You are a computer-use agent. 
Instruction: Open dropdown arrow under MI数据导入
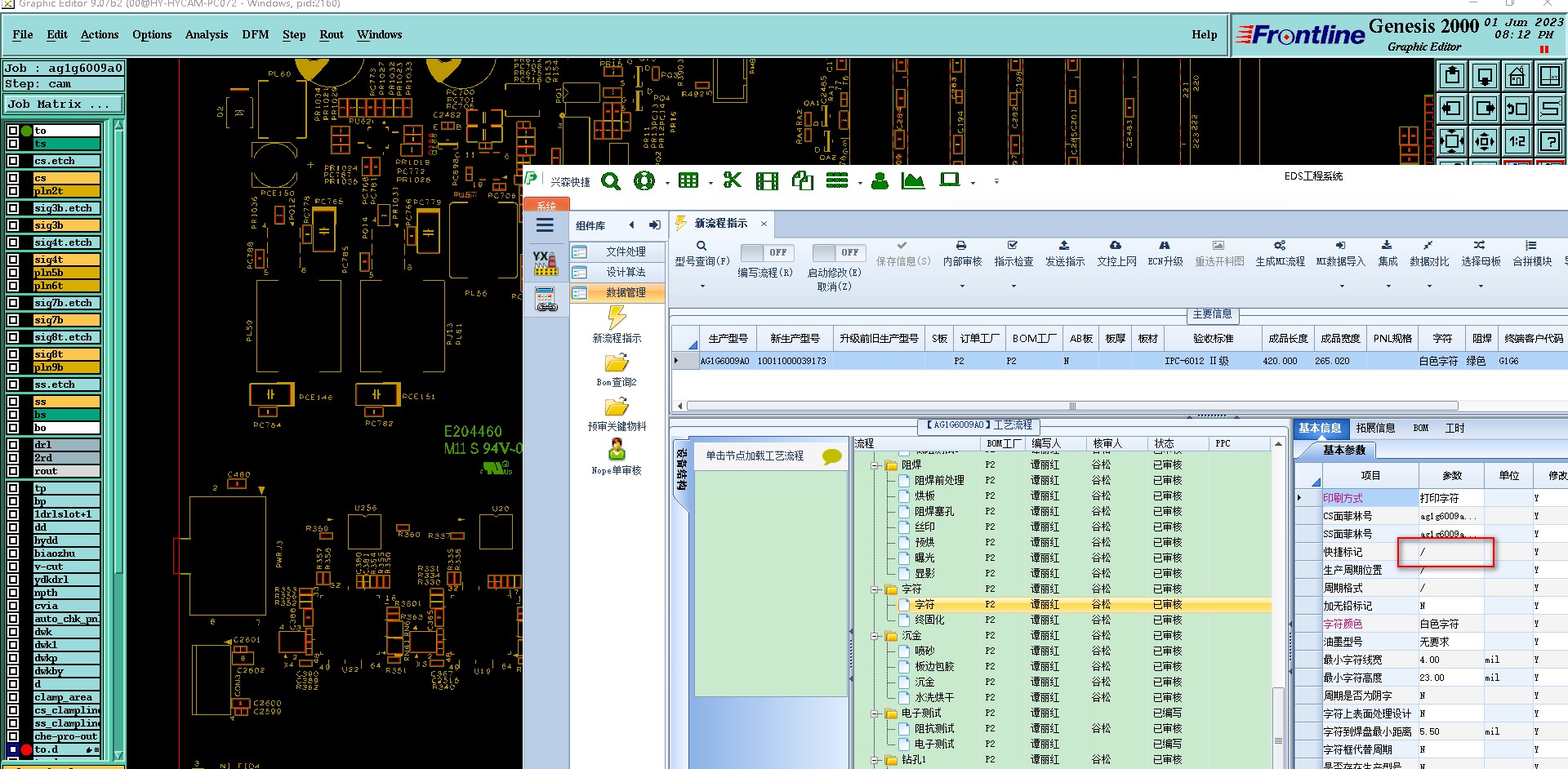click(1340, 287)
